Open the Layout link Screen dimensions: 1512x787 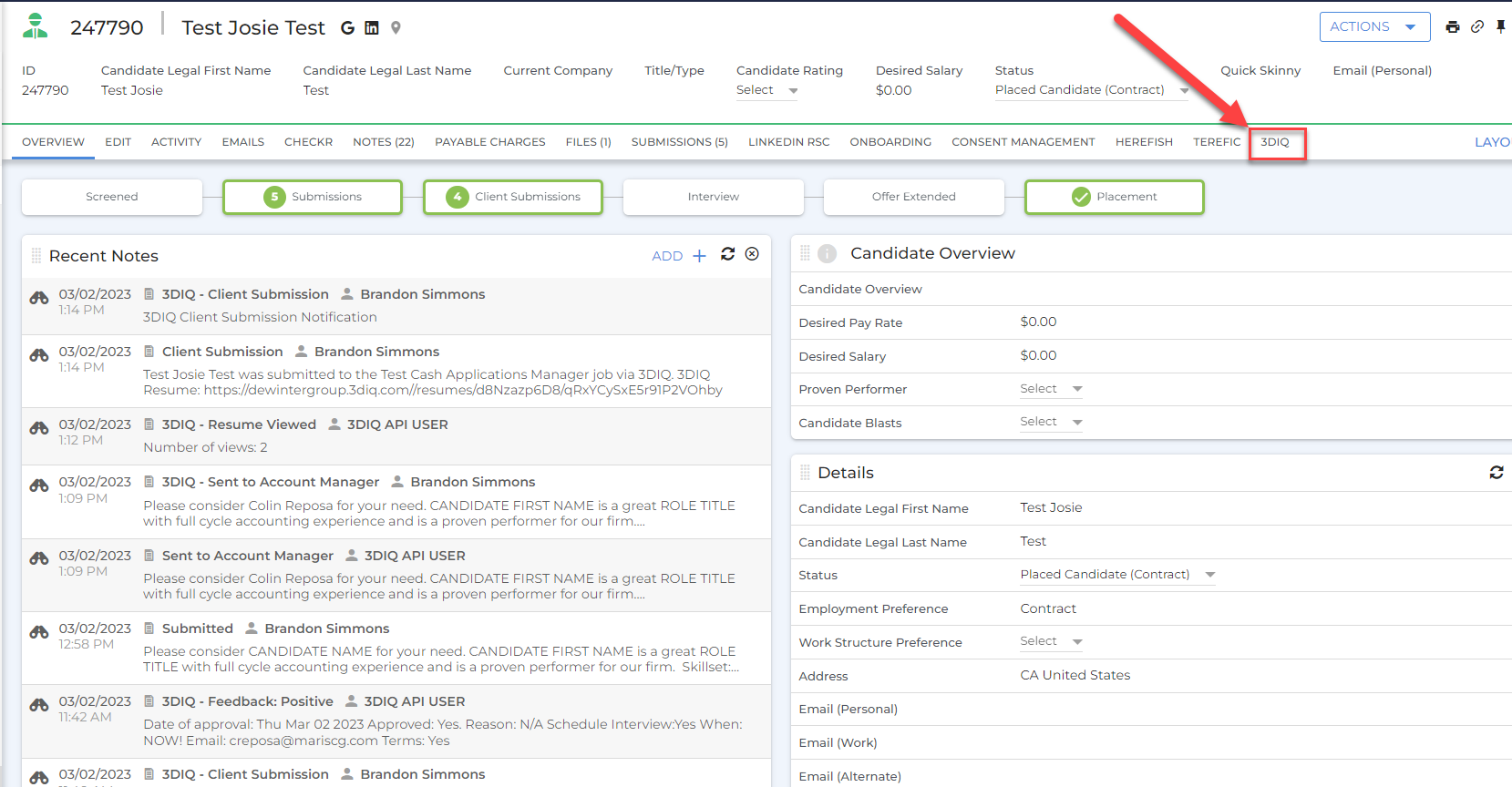click(1493, 142)
